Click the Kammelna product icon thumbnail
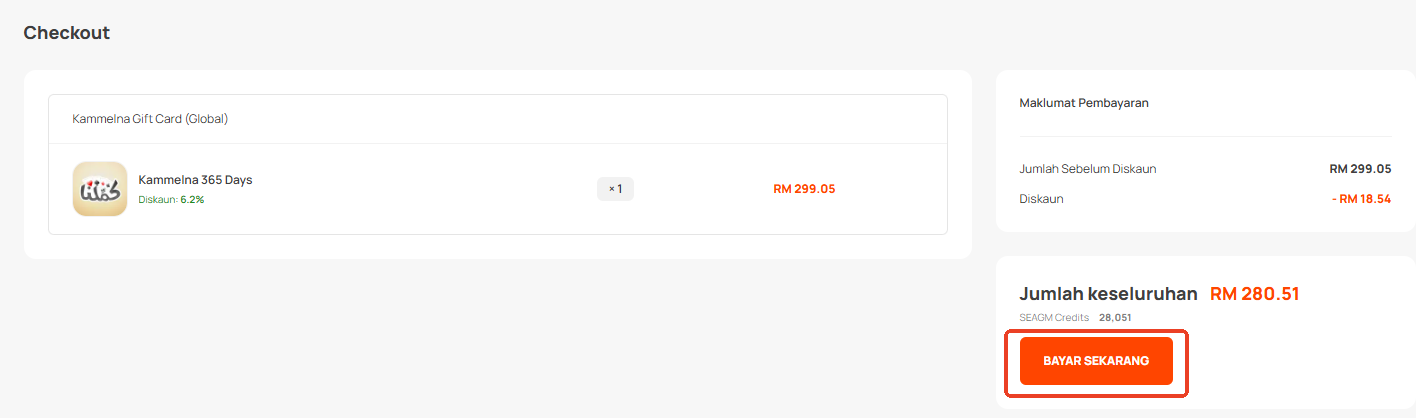Screen dimensions: 1416x418 (x=100, y=189)
